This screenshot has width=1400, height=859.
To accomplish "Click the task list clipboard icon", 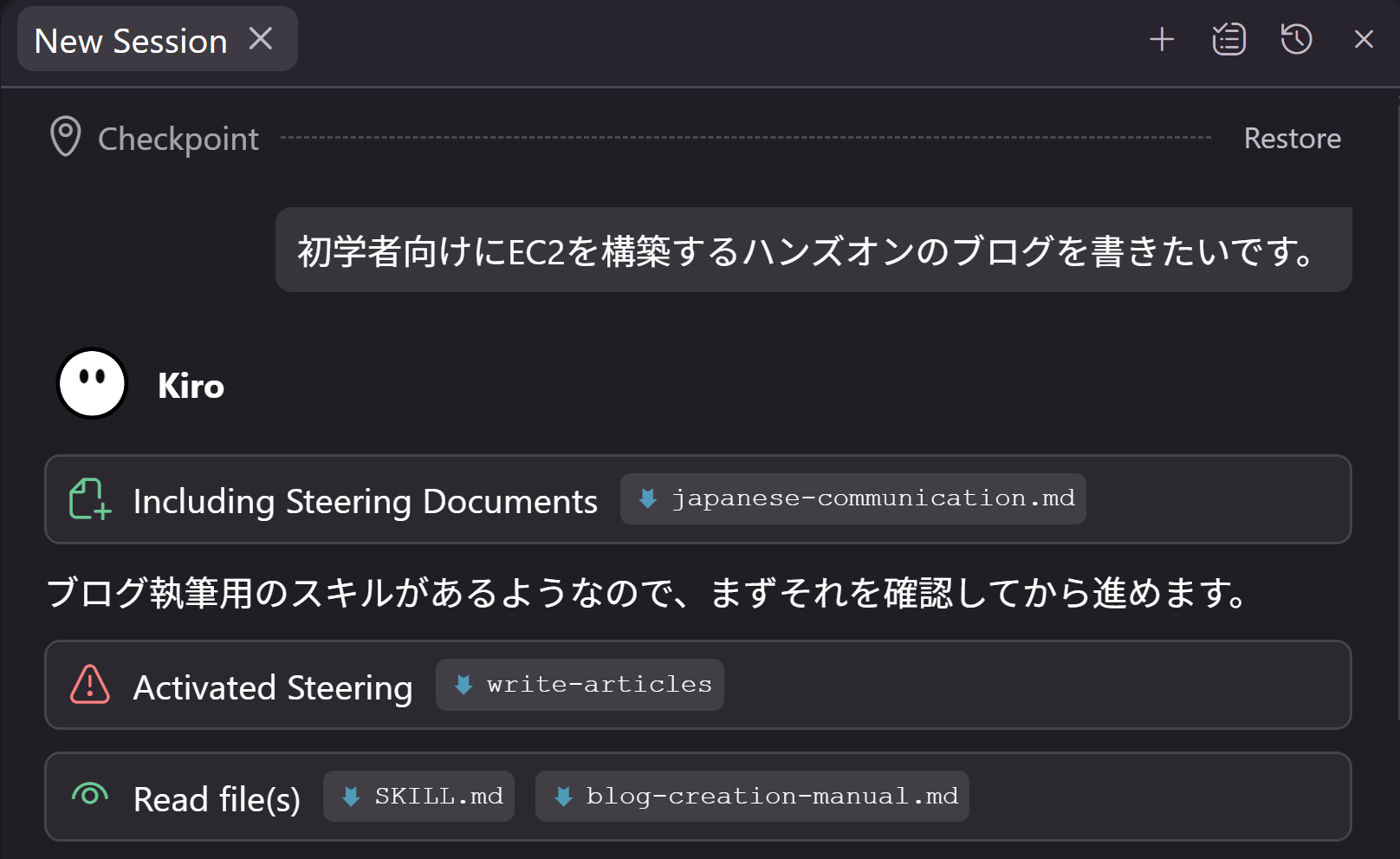I will [1228, 39].
